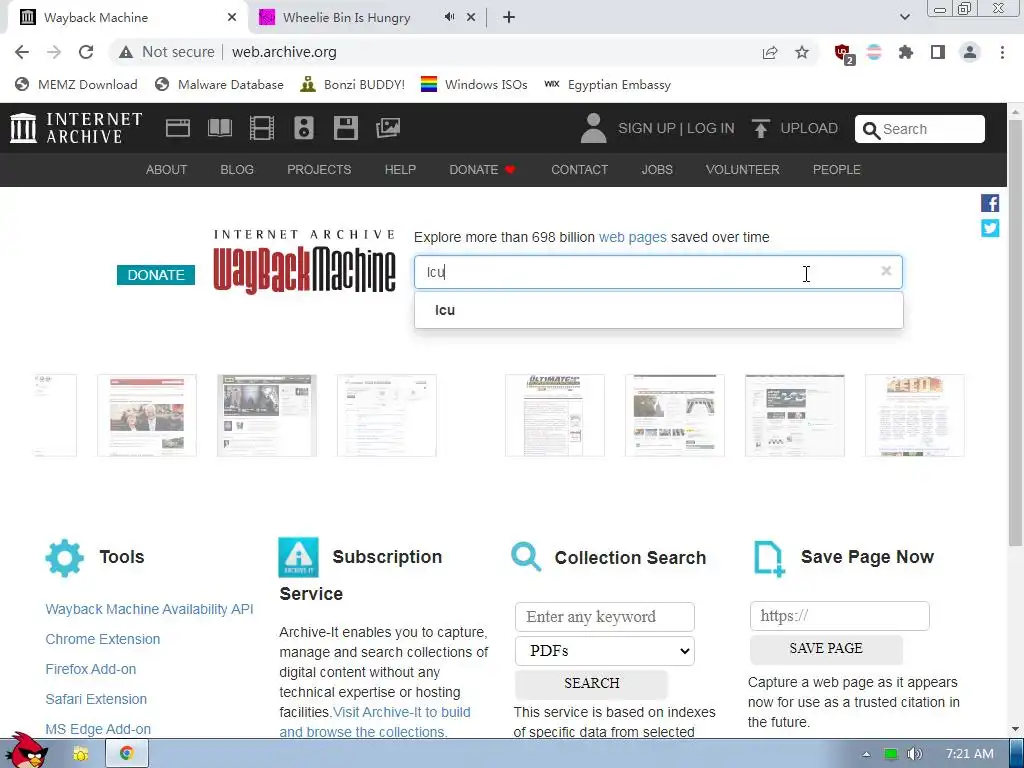Open the Internet Archive home logo
Image resolution: width=1024 pixels, height=768 pixels.
pos(76,128)
